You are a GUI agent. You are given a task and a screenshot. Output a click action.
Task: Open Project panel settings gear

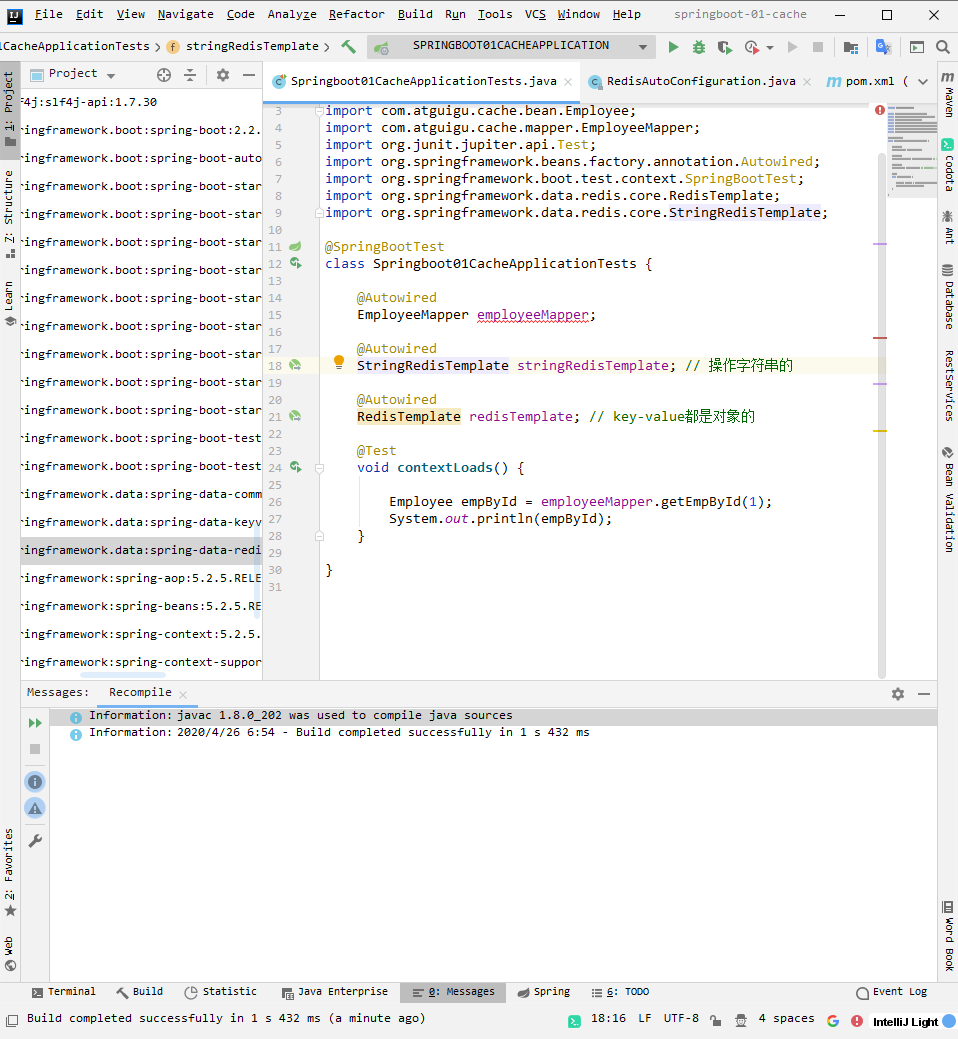tap(223, 75)
